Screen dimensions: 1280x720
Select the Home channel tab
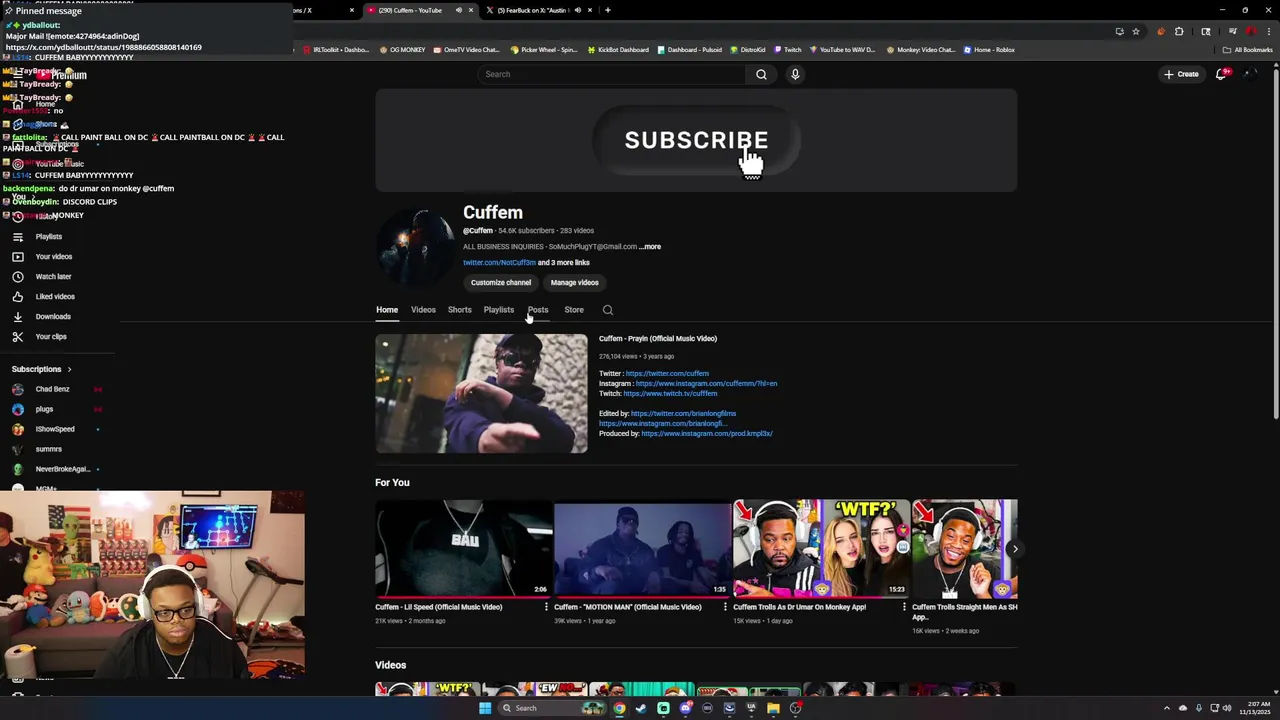(x=387, y=310)
